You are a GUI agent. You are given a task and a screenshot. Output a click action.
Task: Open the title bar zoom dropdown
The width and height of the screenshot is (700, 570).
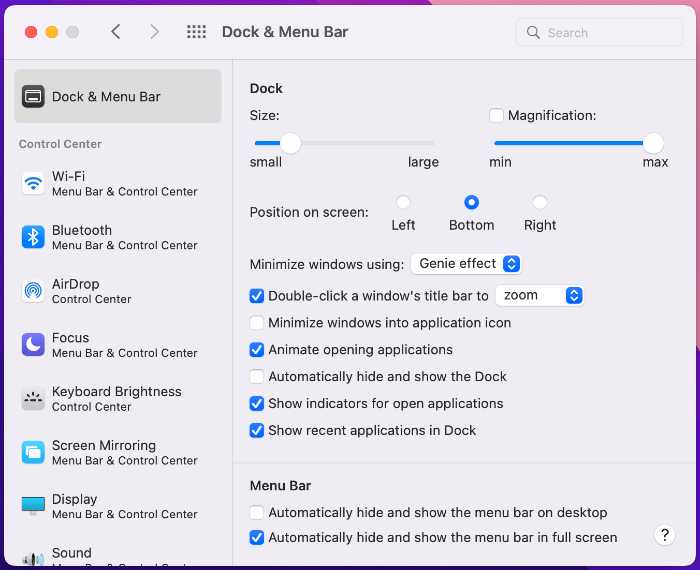pyautogui.click(x=539, y=295)
